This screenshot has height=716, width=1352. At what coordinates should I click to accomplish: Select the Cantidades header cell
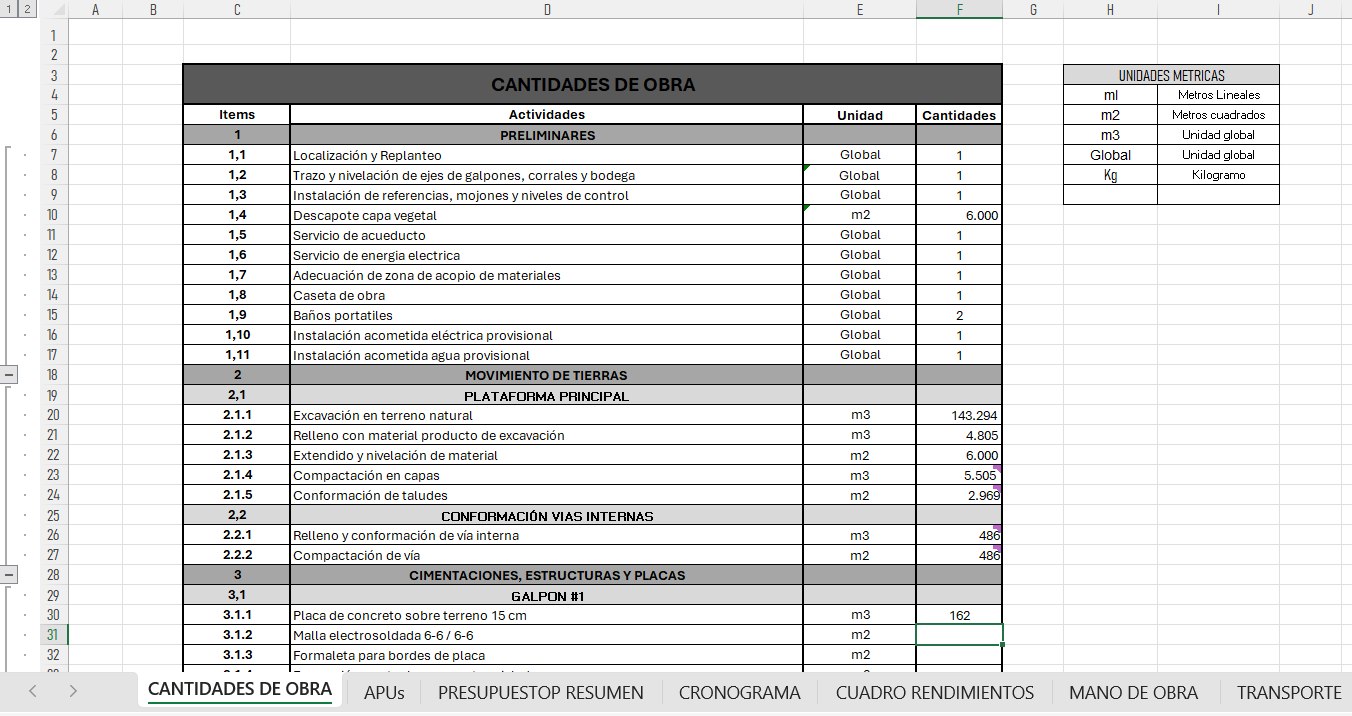coord(959,115)
